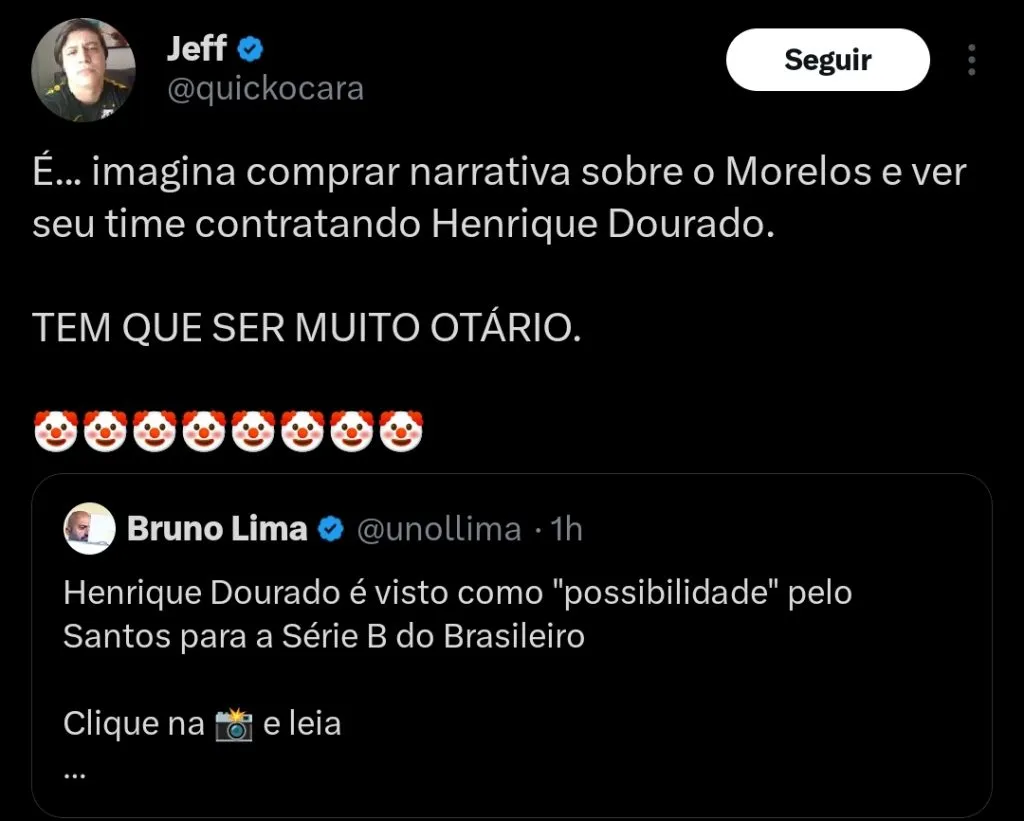Click the "Clique na" text in quote
Screen dimensions: 1024x821
pos(133,723)
